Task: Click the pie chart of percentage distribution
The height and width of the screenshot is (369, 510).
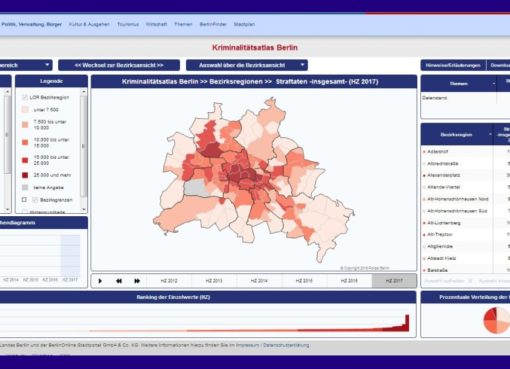Action: pyautogui.click(x=497, y=321)
